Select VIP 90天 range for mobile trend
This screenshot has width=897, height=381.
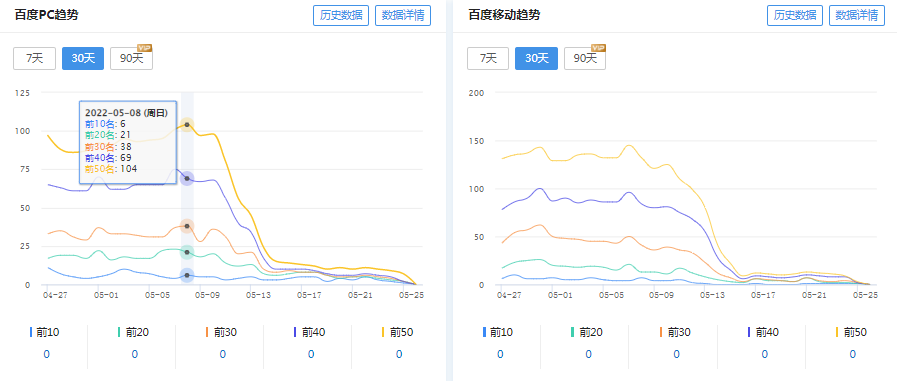(x=585, y=58)
